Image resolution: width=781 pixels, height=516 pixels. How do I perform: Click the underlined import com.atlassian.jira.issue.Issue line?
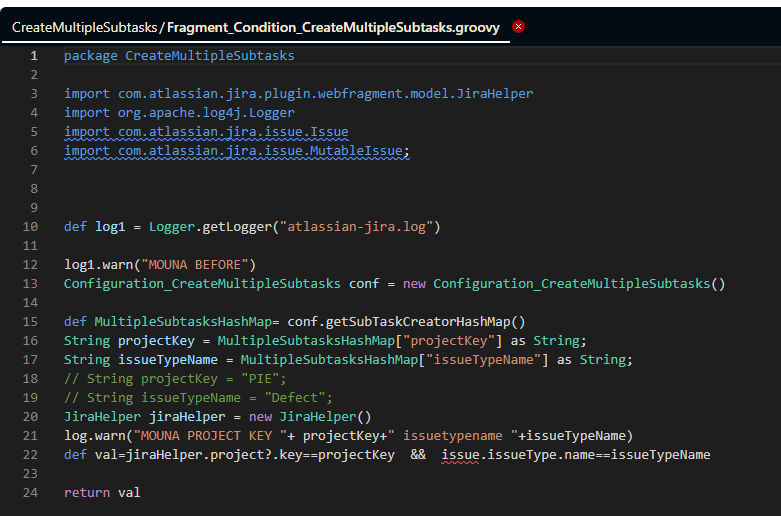(206, 132)
